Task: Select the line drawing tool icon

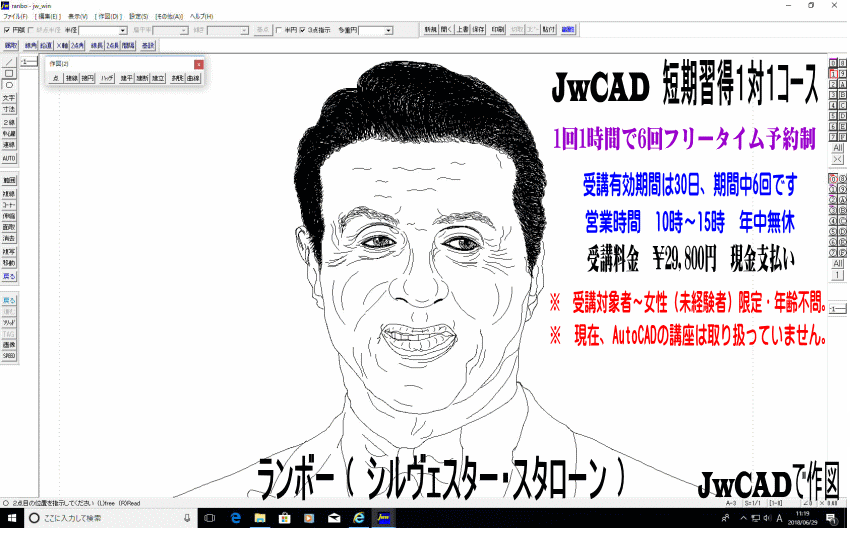Action: pos(9,62)
